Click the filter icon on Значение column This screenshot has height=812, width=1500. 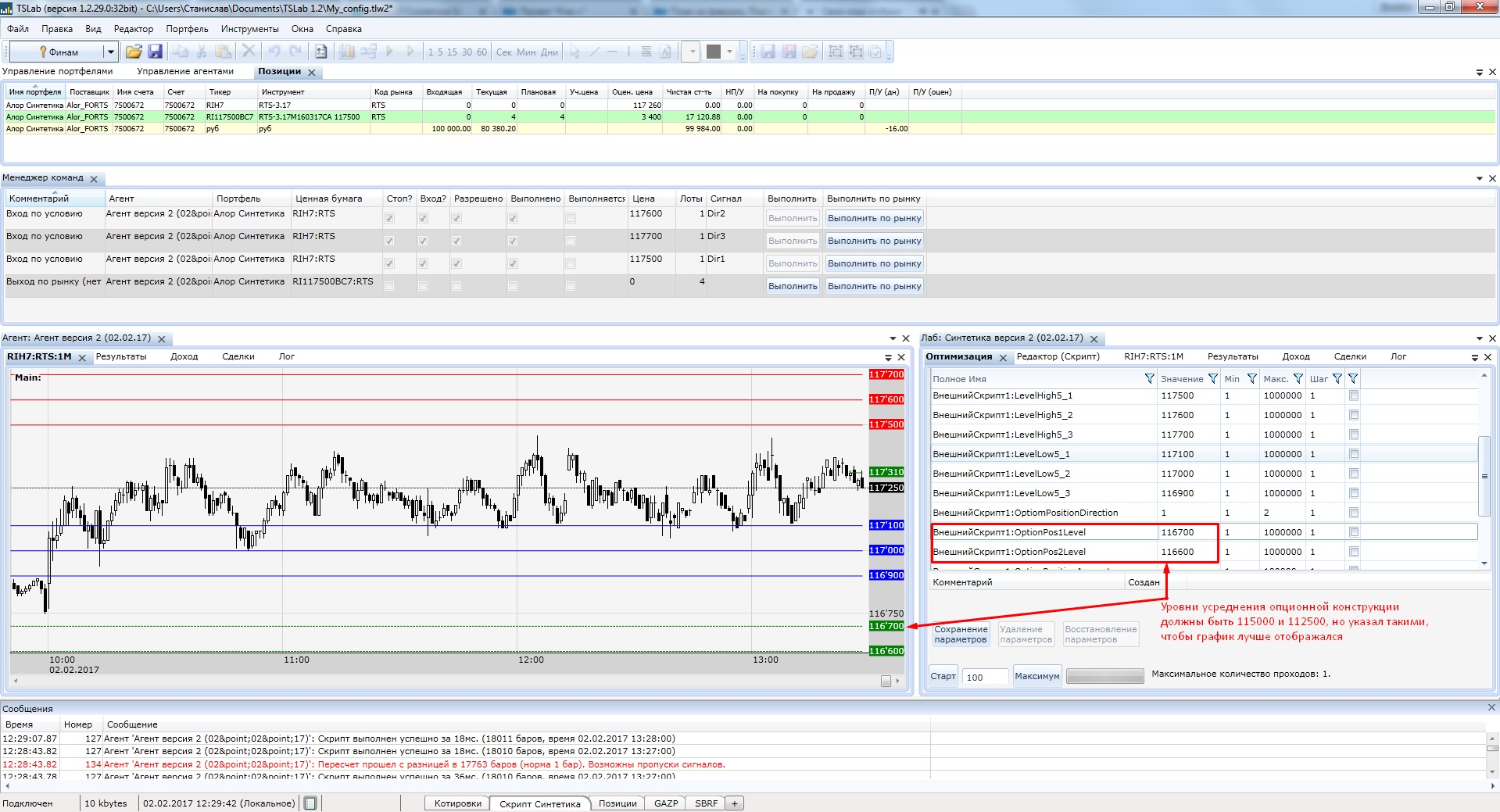tap(1212, 378)
